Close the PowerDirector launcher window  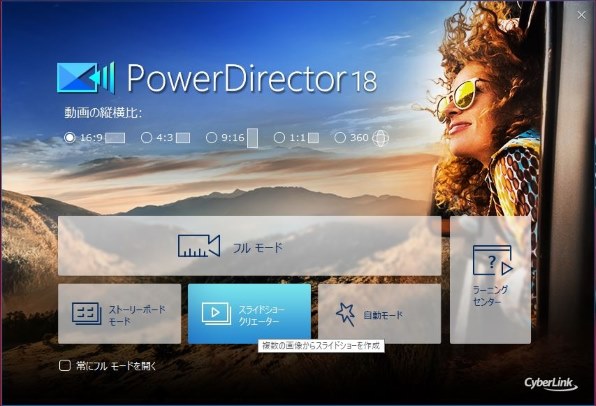point(581,15)
